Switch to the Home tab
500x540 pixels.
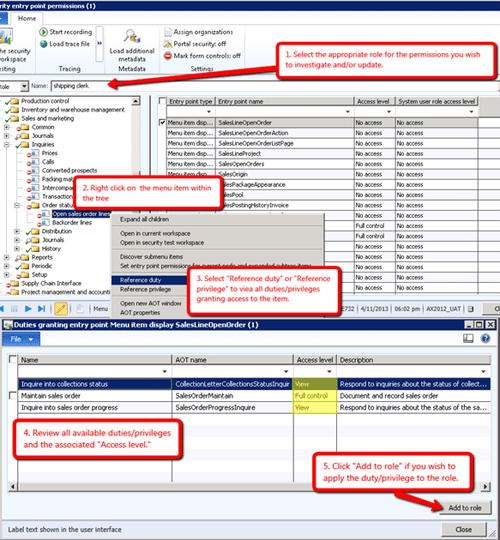pyautogui.click(x=27, y=19)
